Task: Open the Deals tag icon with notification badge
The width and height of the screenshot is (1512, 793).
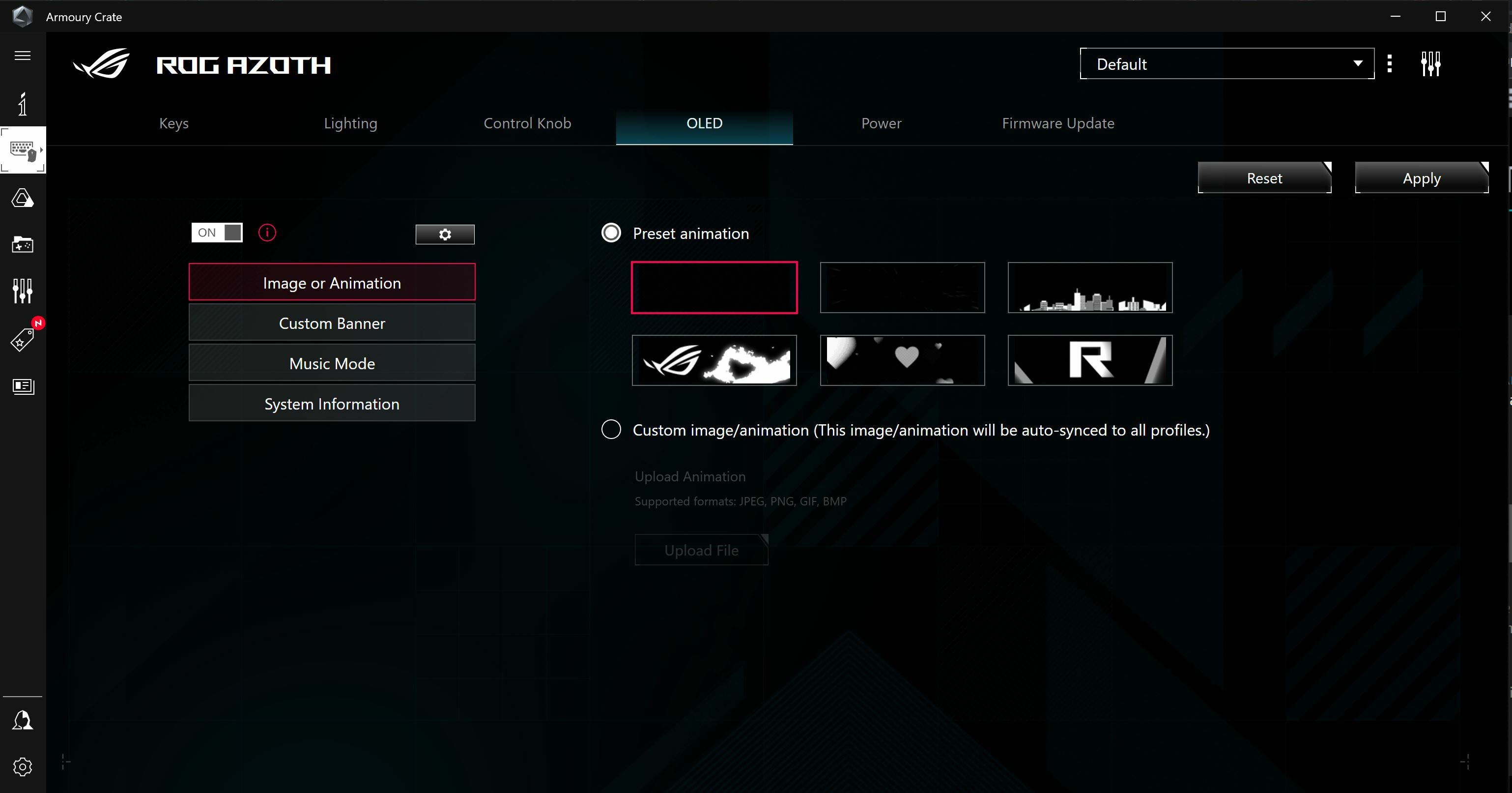Action: coord(22,341)
